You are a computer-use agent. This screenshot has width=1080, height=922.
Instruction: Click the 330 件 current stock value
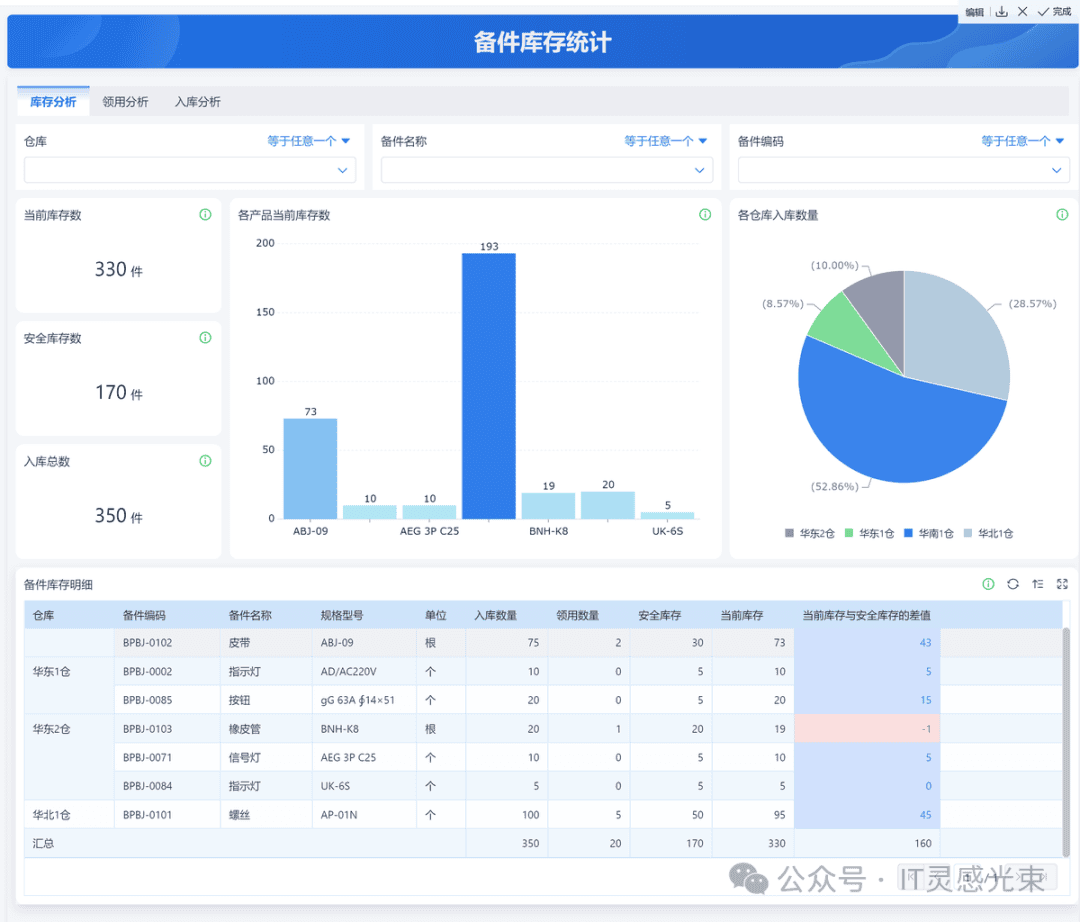118,269
